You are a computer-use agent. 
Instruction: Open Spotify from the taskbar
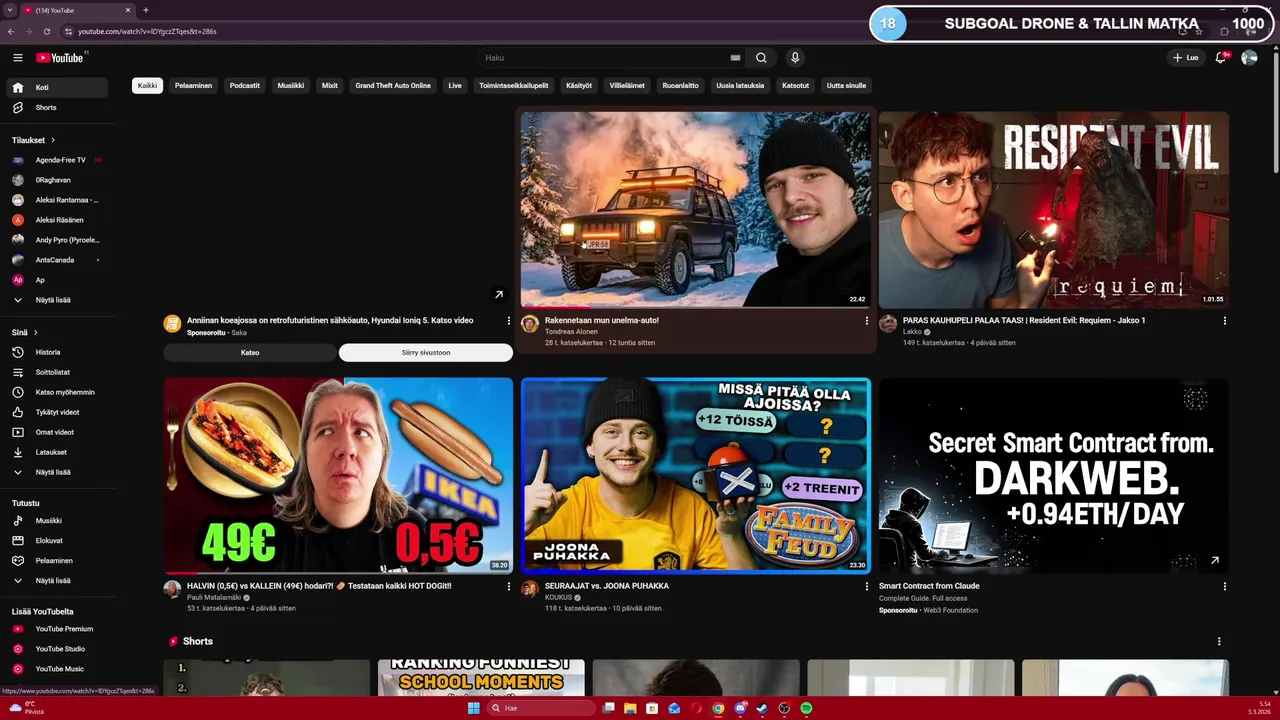click(806, 708)
